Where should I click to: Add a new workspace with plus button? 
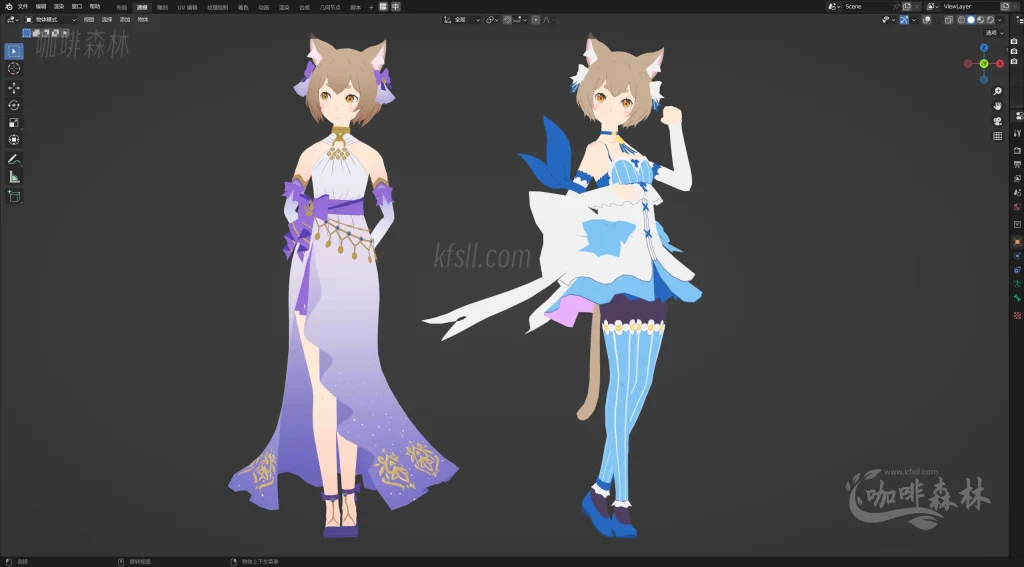371,7
